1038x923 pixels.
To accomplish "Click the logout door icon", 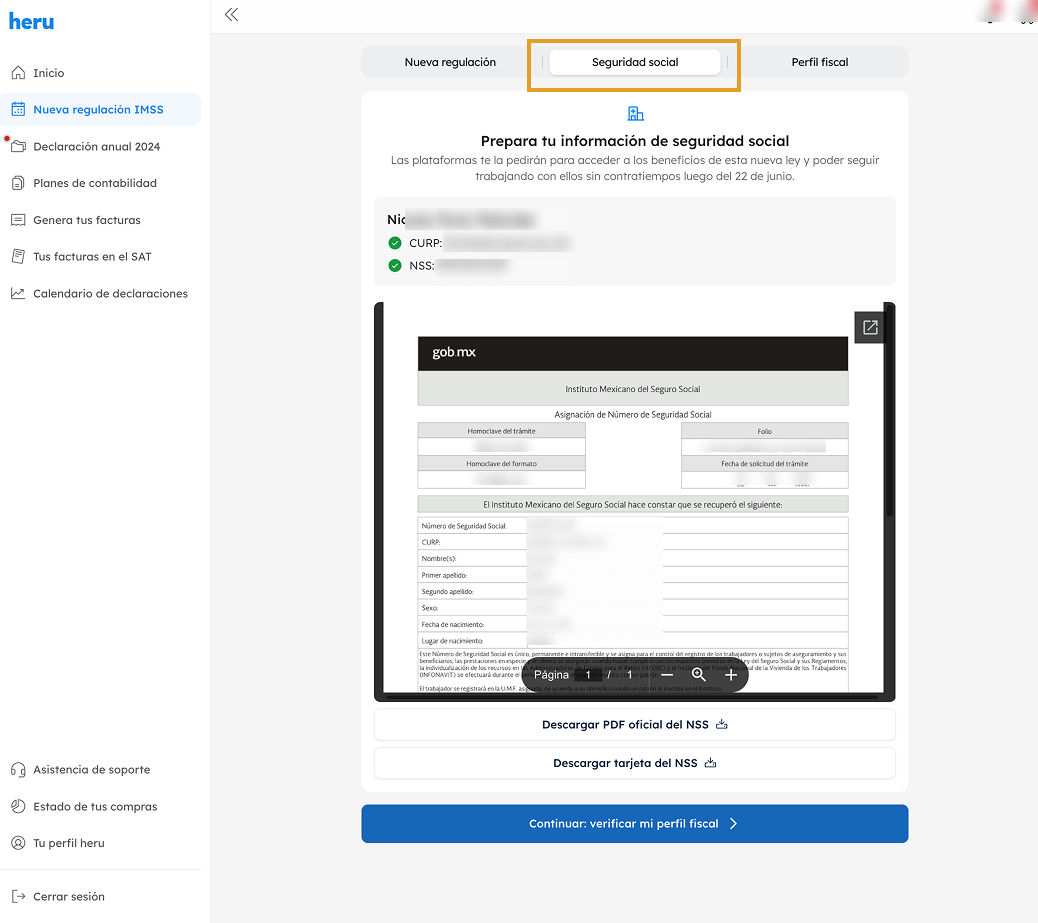I will 19,897.
